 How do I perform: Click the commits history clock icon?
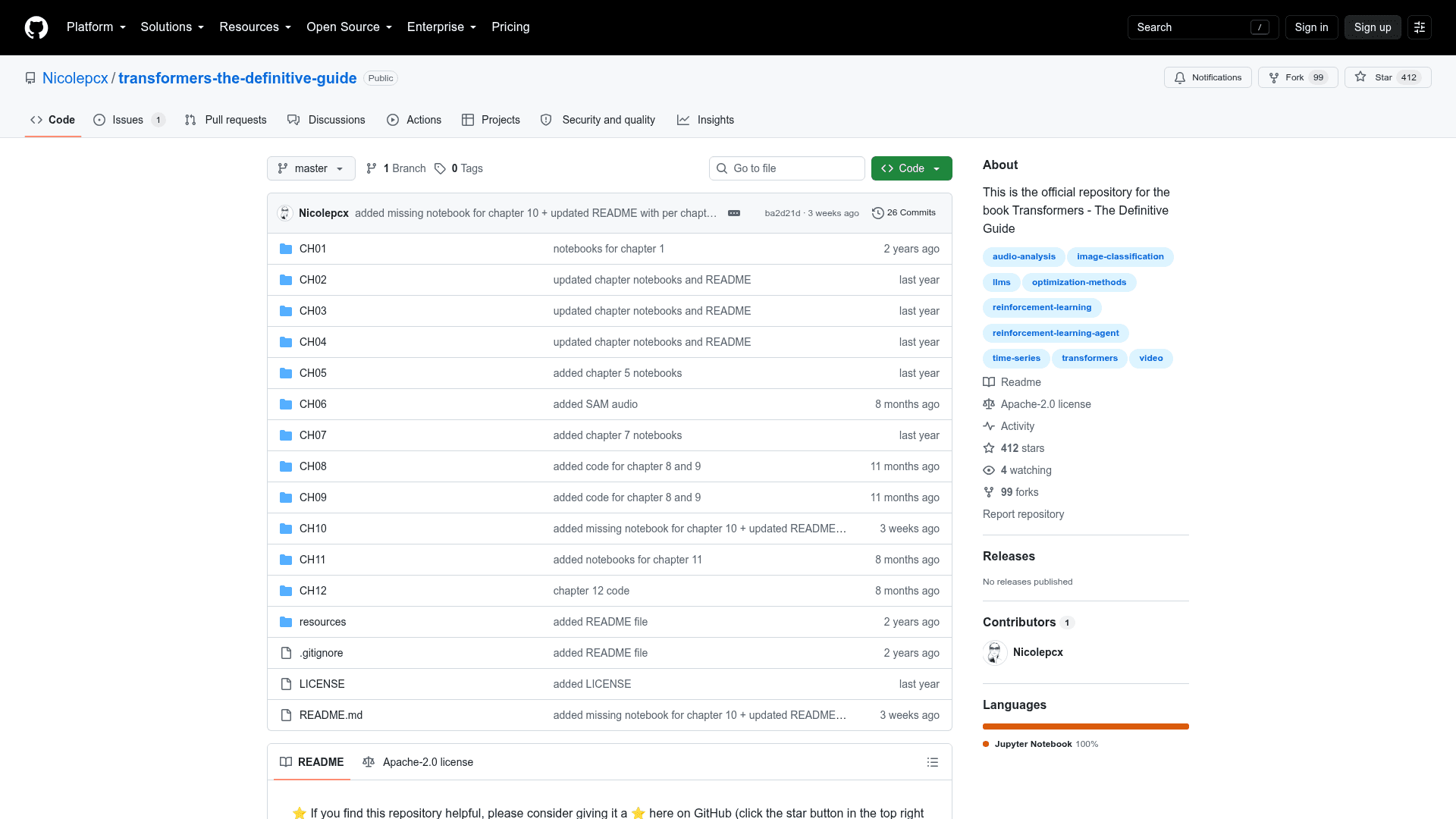(878, 213)
